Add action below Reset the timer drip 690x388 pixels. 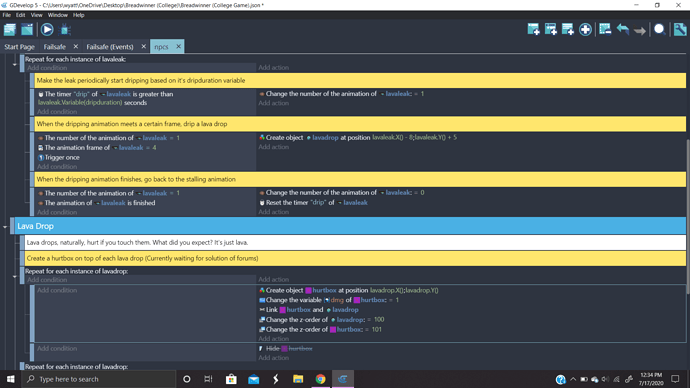274,212
